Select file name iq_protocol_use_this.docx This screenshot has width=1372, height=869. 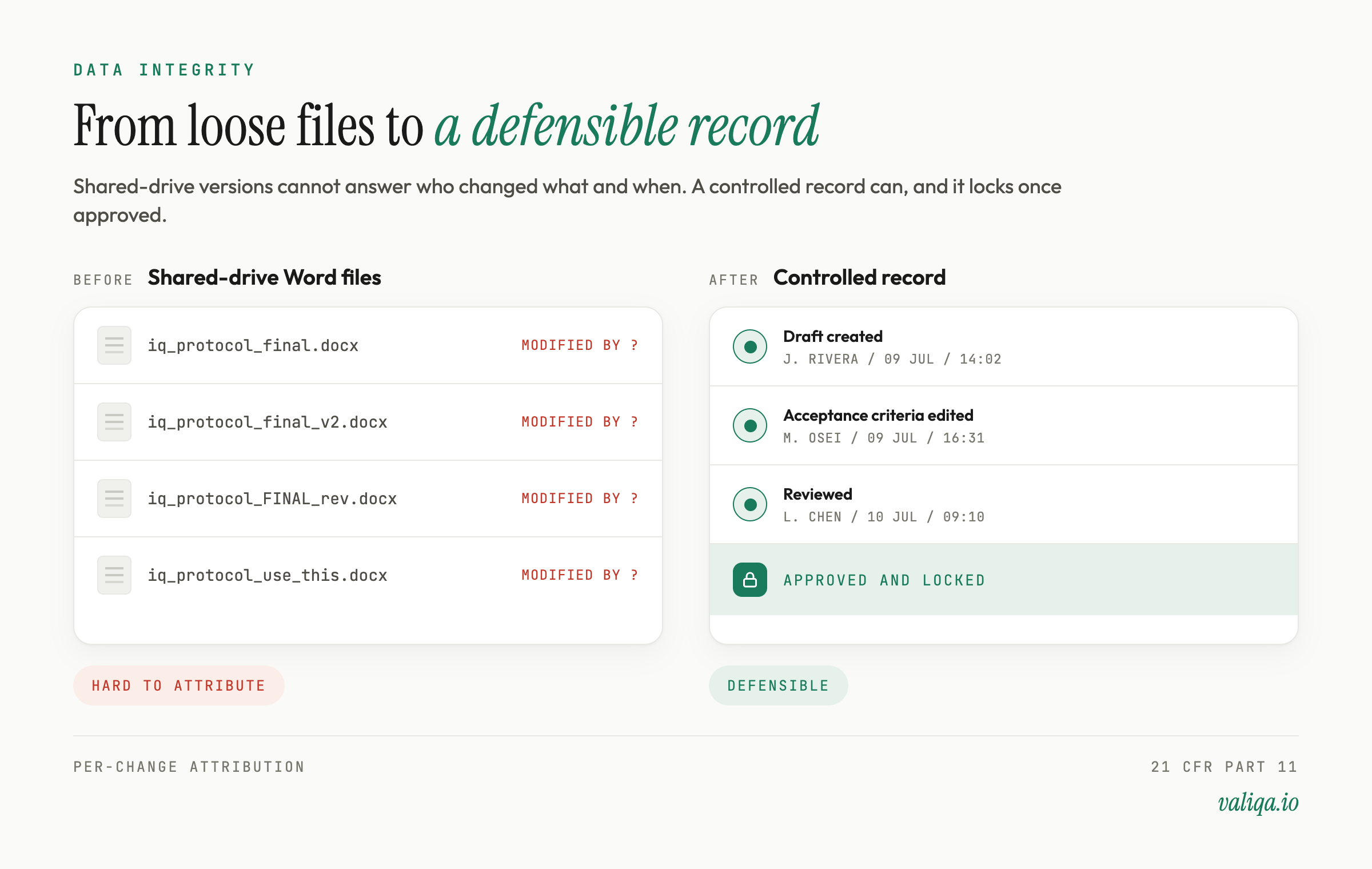(x=268, y=576)
